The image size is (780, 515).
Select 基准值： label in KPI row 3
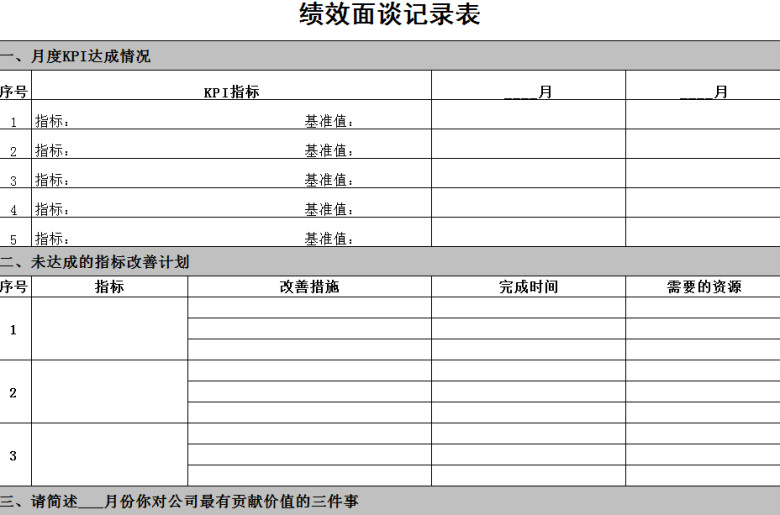pyautogui.click(x=329, y=180)
